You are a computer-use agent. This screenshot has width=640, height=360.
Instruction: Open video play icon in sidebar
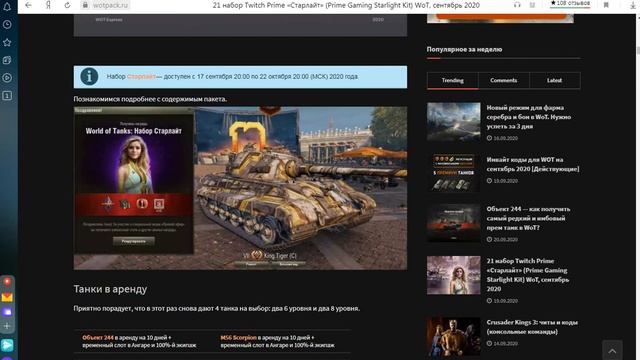click(7, 78)
